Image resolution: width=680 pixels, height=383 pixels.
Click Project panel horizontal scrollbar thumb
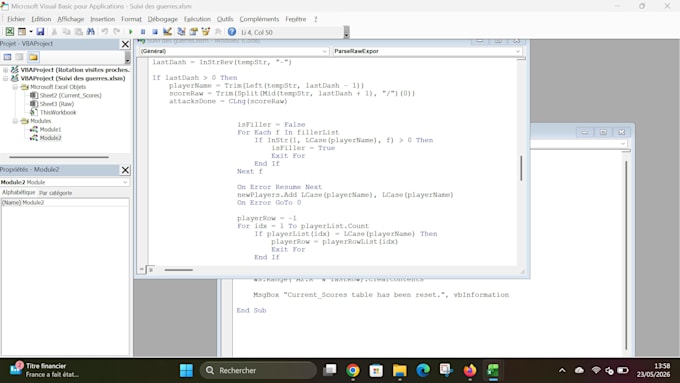pyautogui.click(x=59, y=157)
